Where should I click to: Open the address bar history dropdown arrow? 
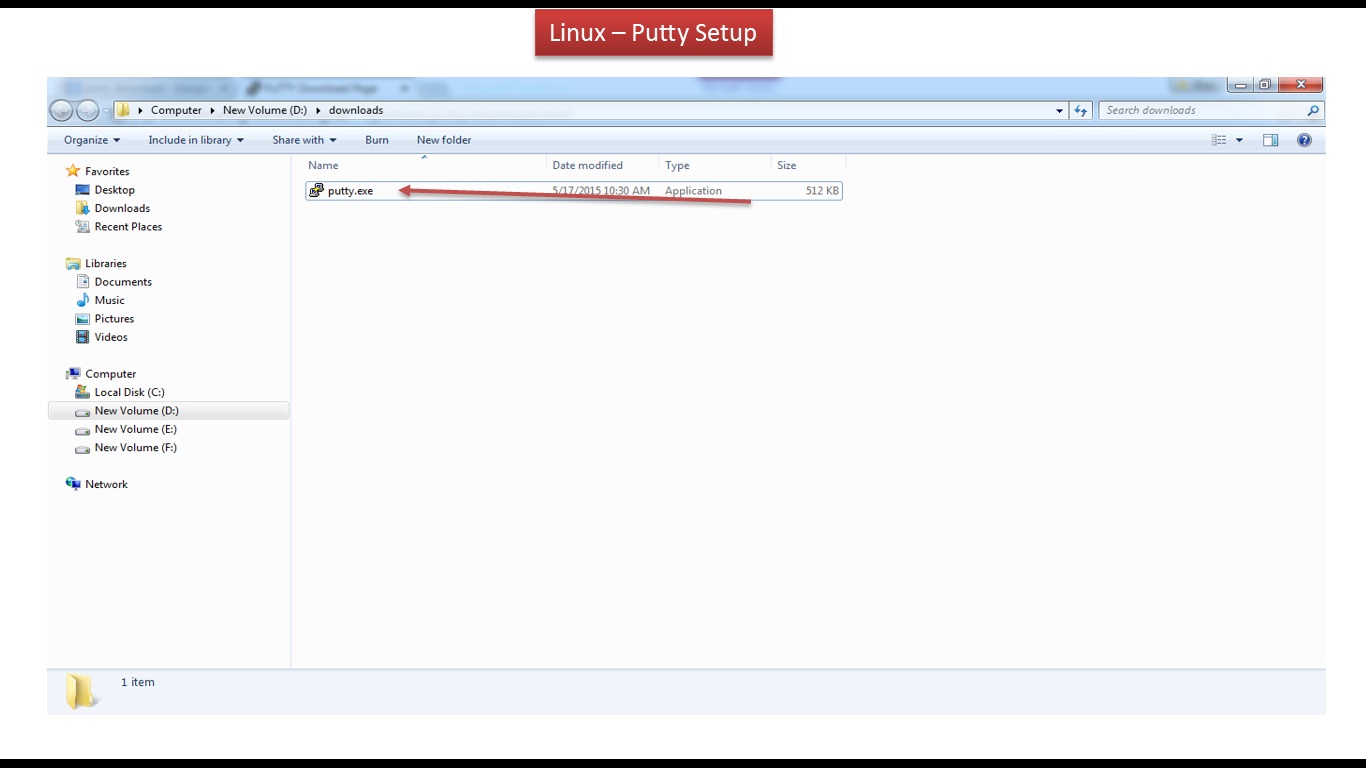point(1060,111)
